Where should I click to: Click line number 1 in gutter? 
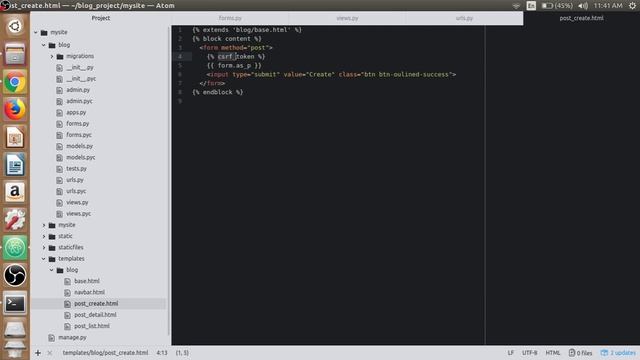(180, 30)
